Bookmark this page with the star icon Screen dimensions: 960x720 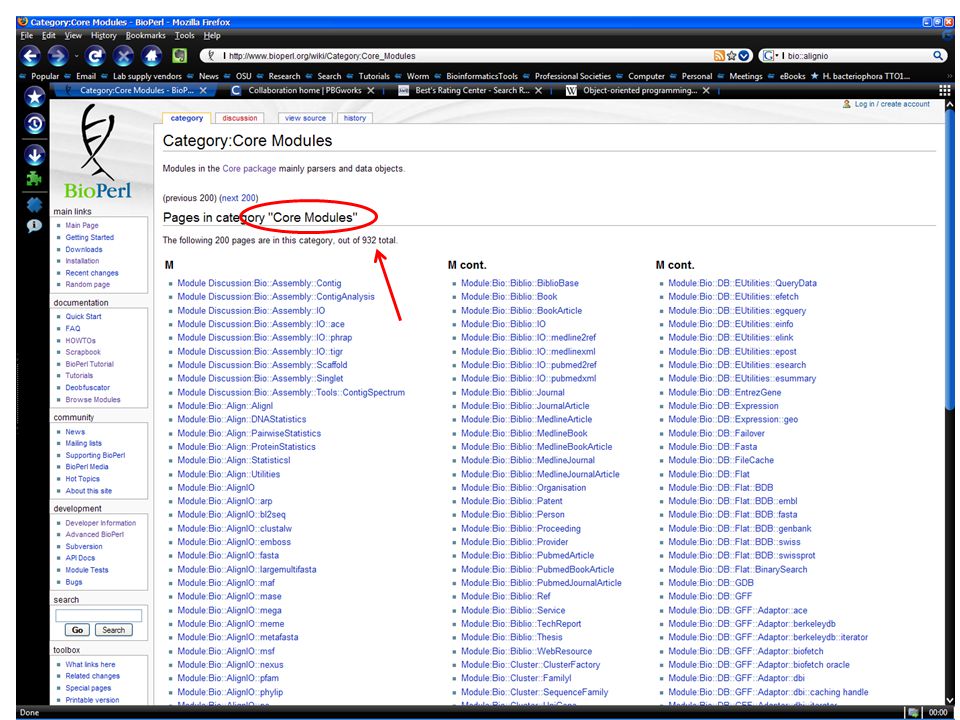tap(731, 56)
